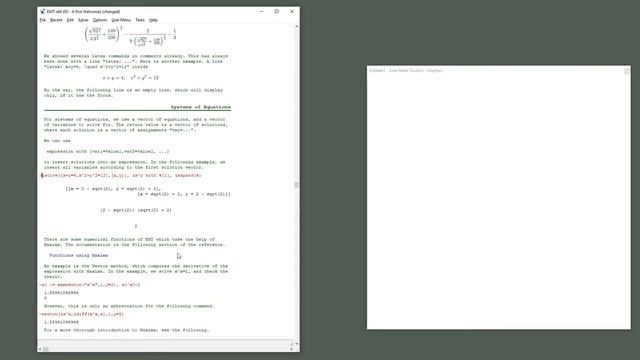Open the Edit menu

(x=70, y=20)
